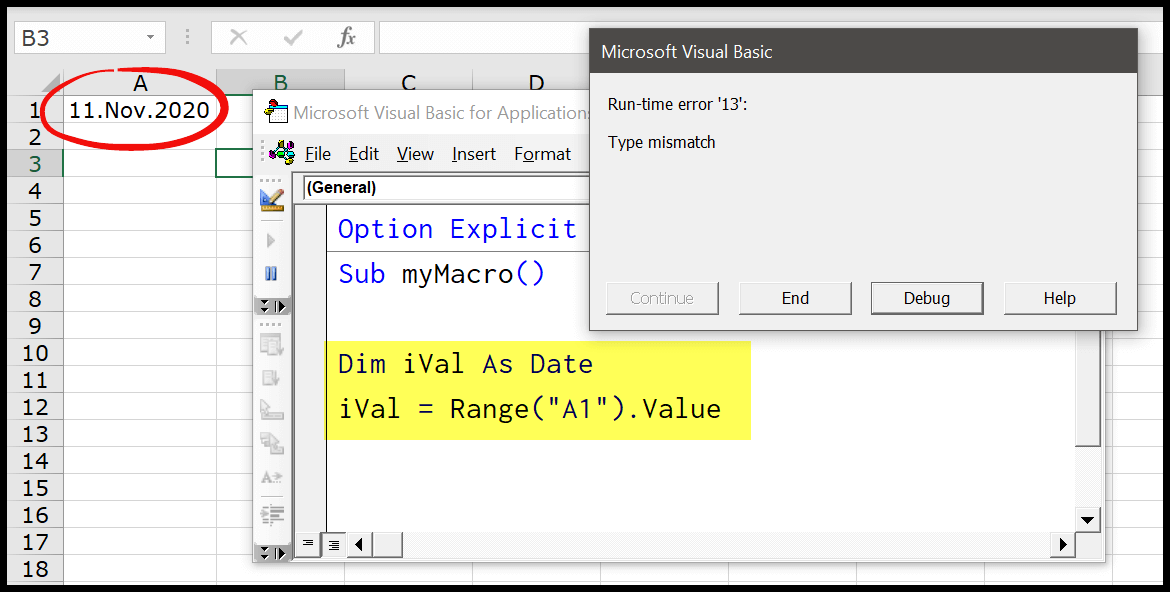The width and height of the screenshot is (1170, 592).
Task: Expand the toolbar options chevron below the Break icon
Action: (272, 305)
